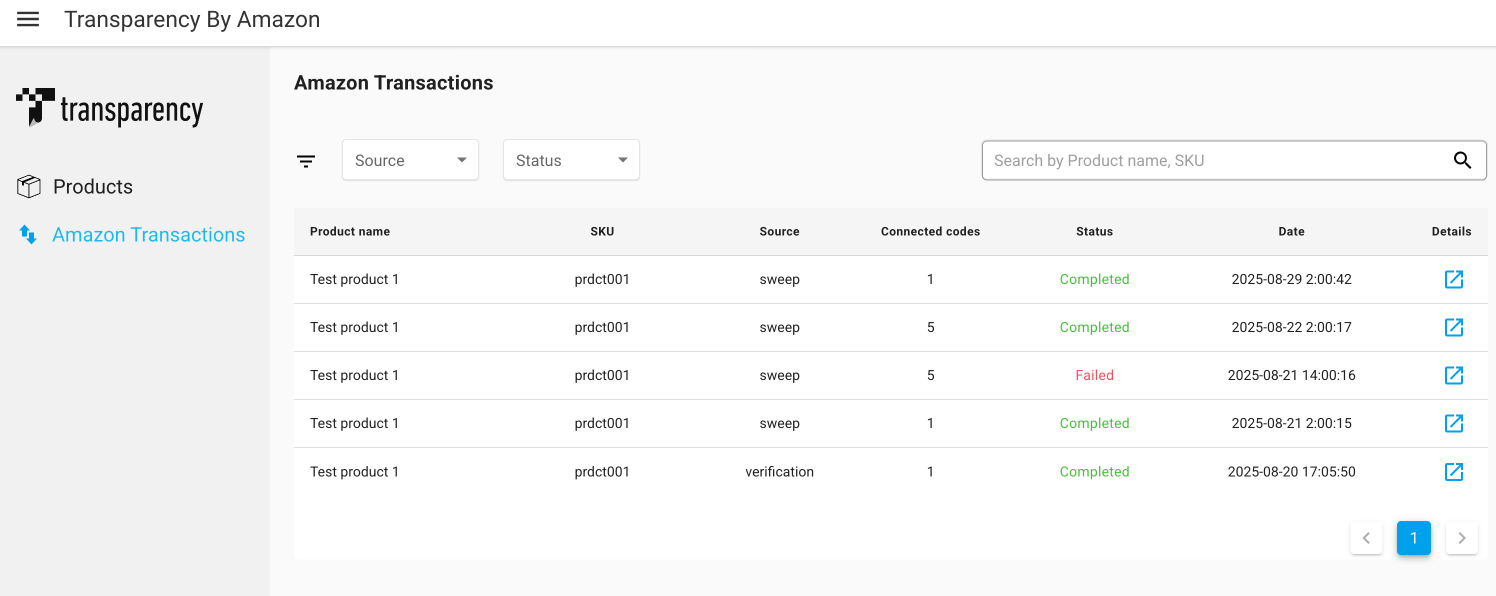The height and width of the screenshot is (596, 1496).
Task: Open details for 2025-08-29 2:00:42 transaction
Action: point(1454,279)
